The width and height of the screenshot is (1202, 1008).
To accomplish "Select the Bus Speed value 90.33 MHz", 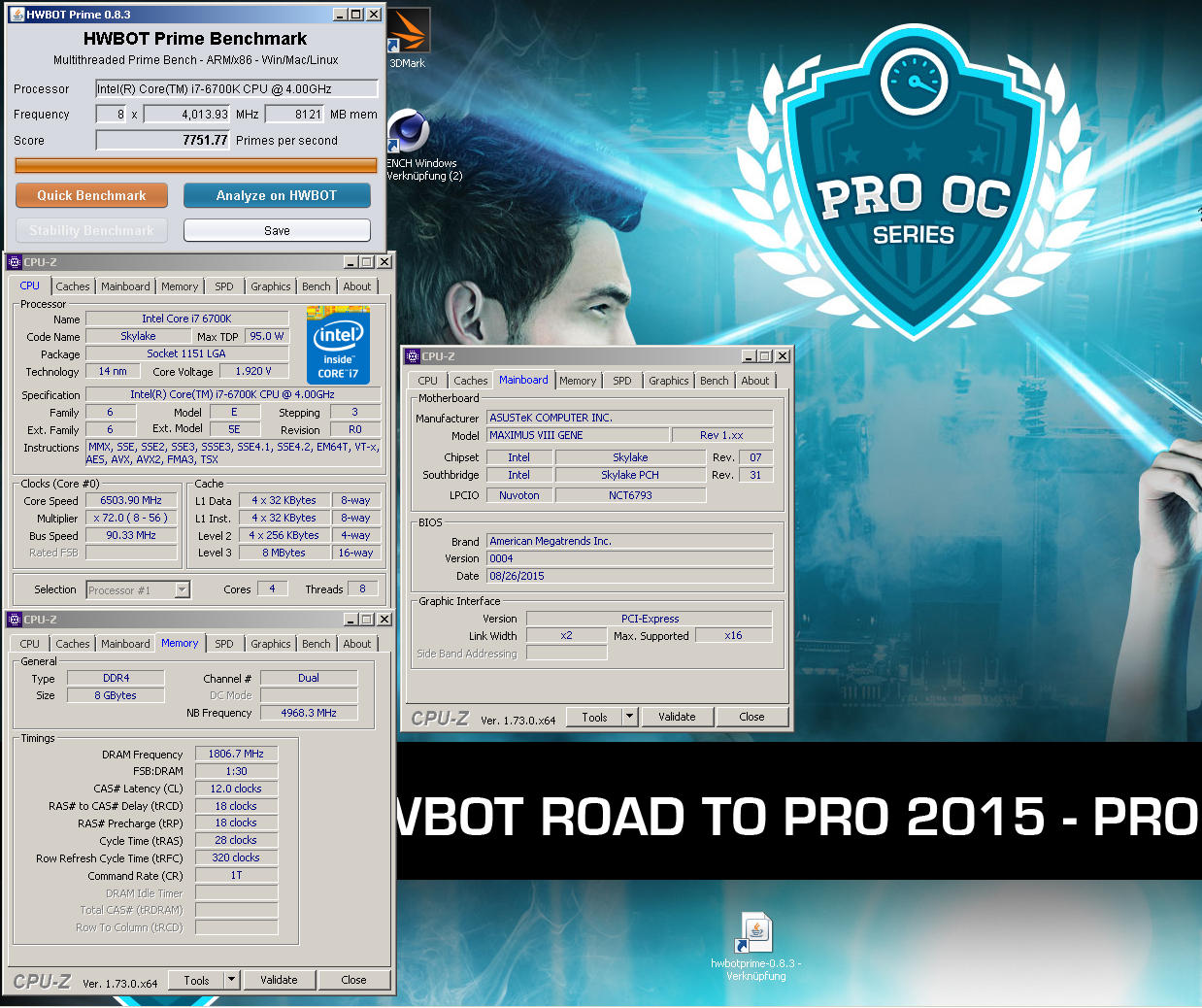I will point(131,535).
